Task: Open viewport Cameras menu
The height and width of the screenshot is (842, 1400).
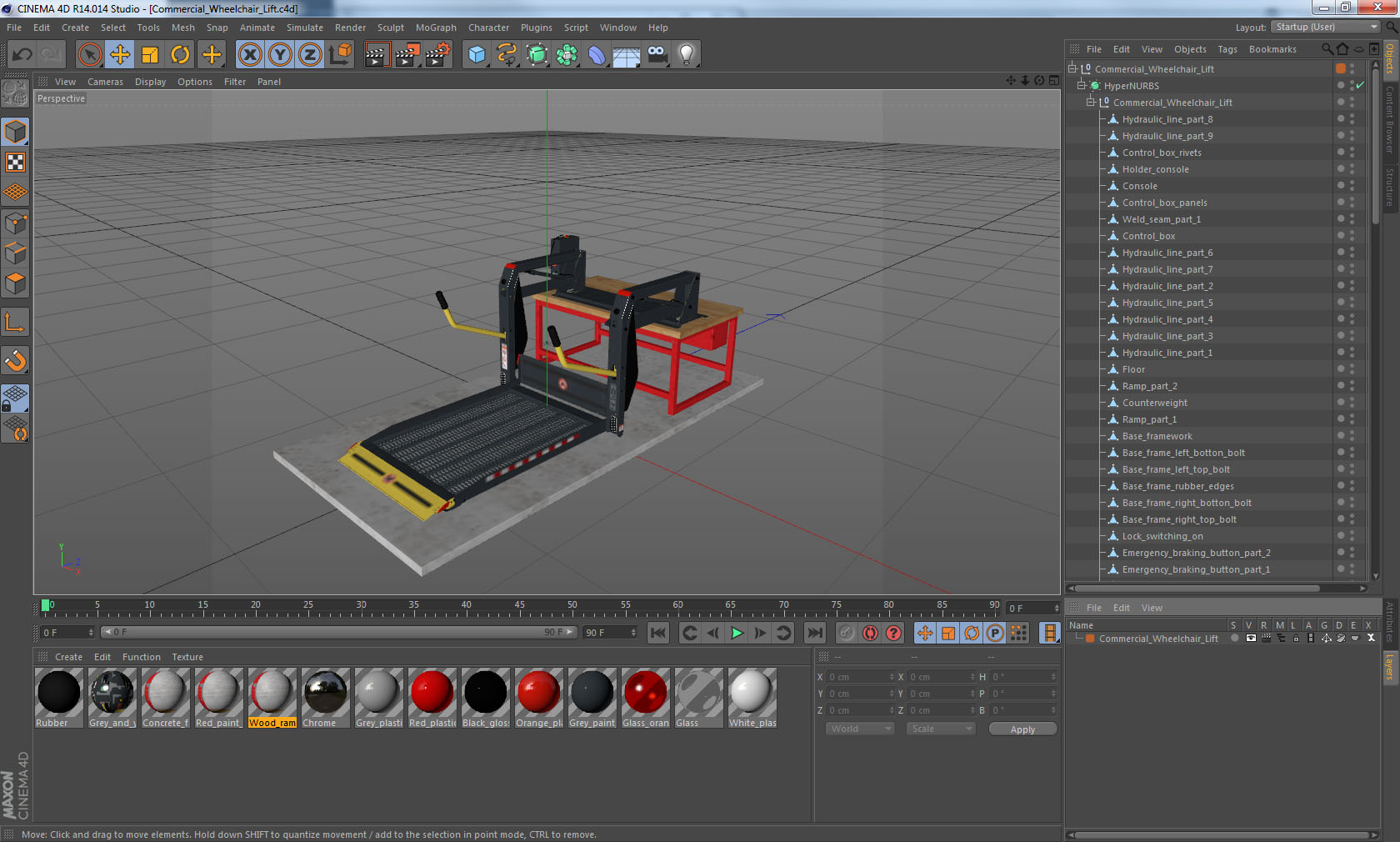Action: coord(105,82)
